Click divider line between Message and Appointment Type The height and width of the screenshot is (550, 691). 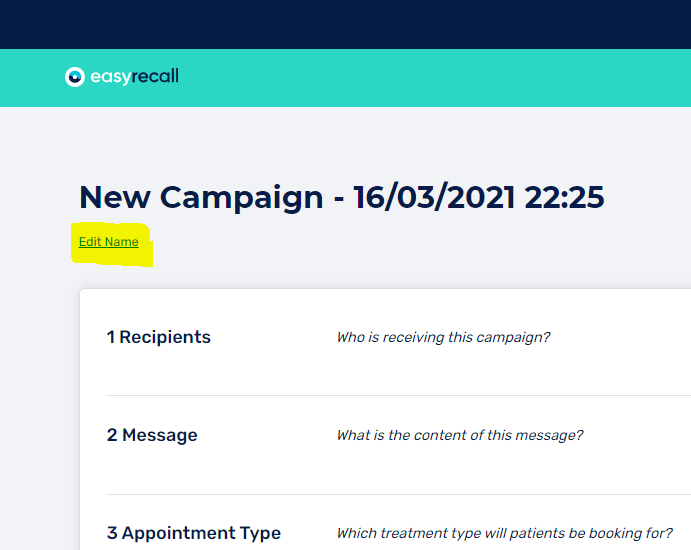tap(398, 494)
